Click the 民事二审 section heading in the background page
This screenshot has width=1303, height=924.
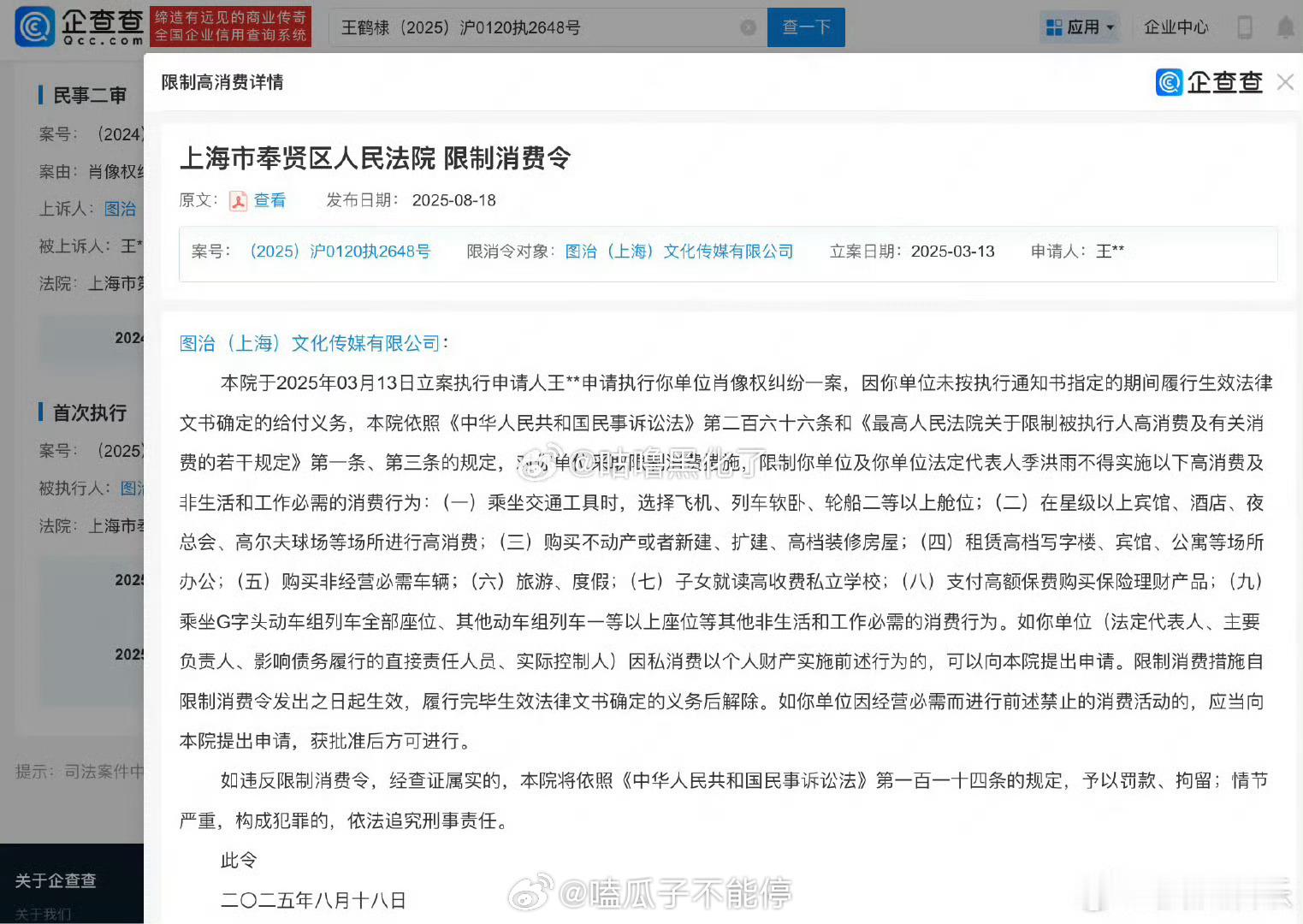(x=89, y=95)
